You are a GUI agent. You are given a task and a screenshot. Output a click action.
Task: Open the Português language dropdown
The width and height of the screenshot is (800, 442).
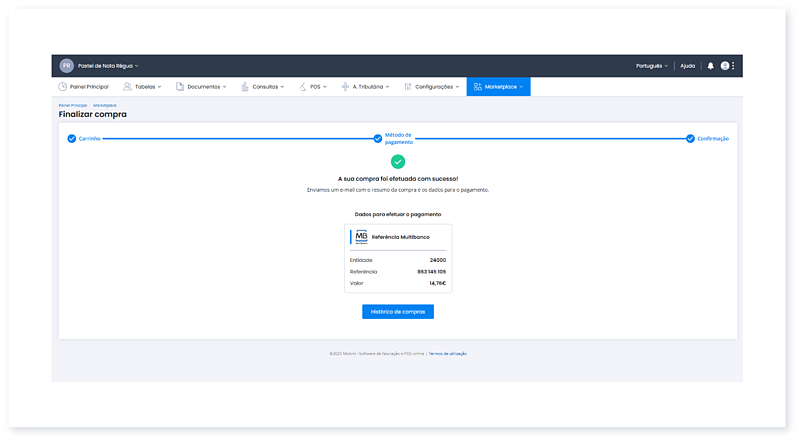click(x=651, y=66)
